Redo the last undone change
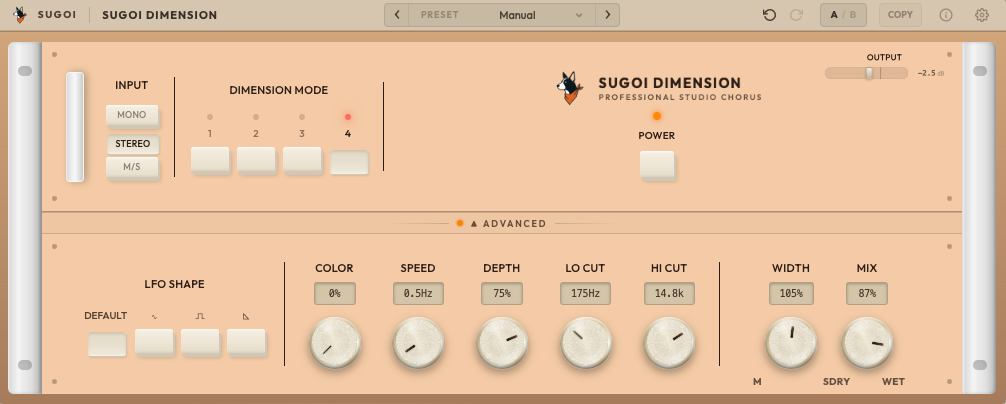The image size is (1006, 404). [x=796, y=15]
